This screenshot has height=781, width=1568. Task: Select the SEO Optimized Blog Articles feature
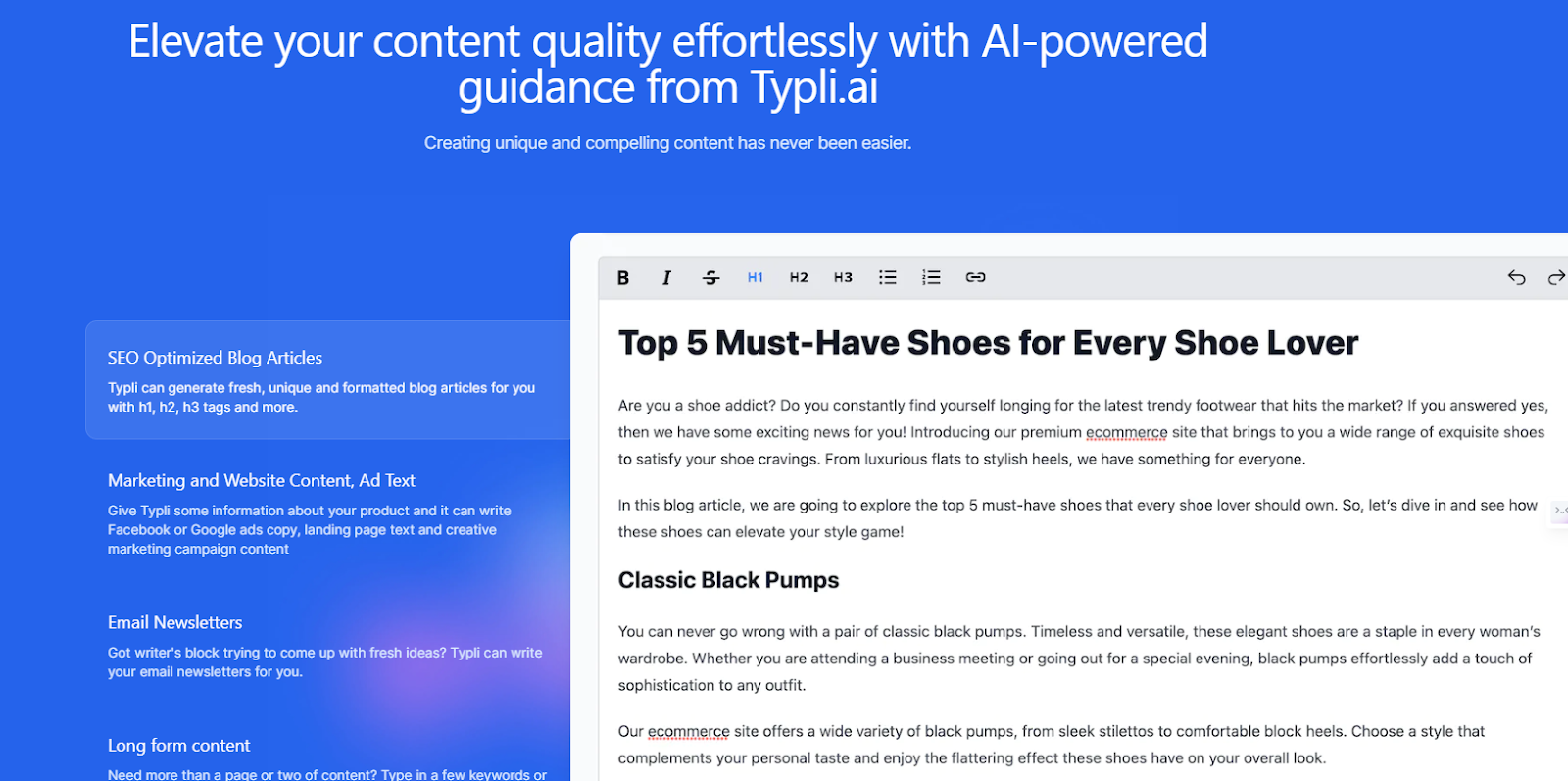coord(328,380)
